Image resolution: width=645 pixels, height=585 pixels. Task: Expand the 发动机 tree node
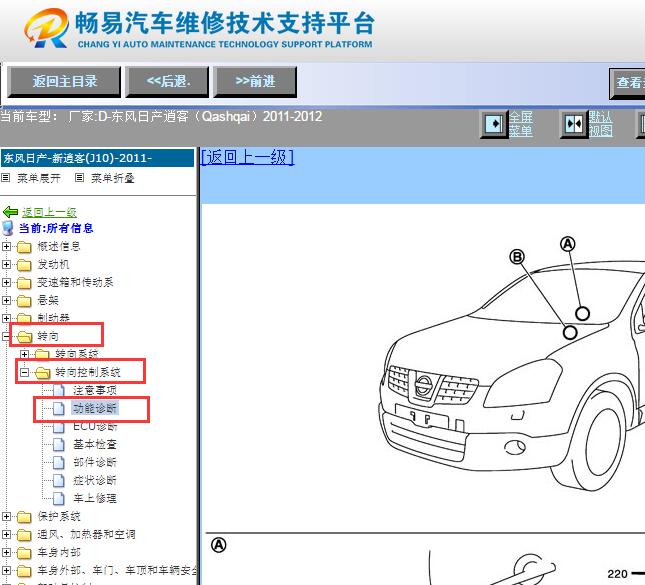point(6,265)
